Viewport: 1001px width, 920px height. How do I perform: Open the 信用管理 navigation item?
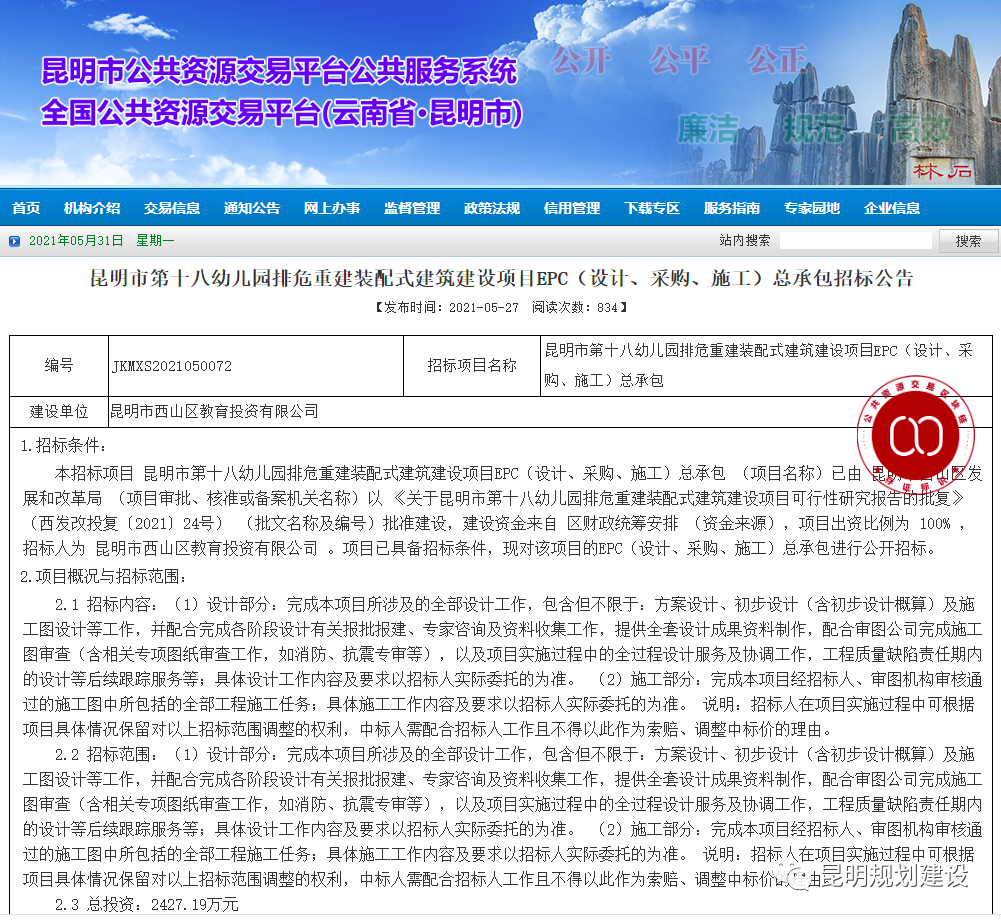[572, 208]
